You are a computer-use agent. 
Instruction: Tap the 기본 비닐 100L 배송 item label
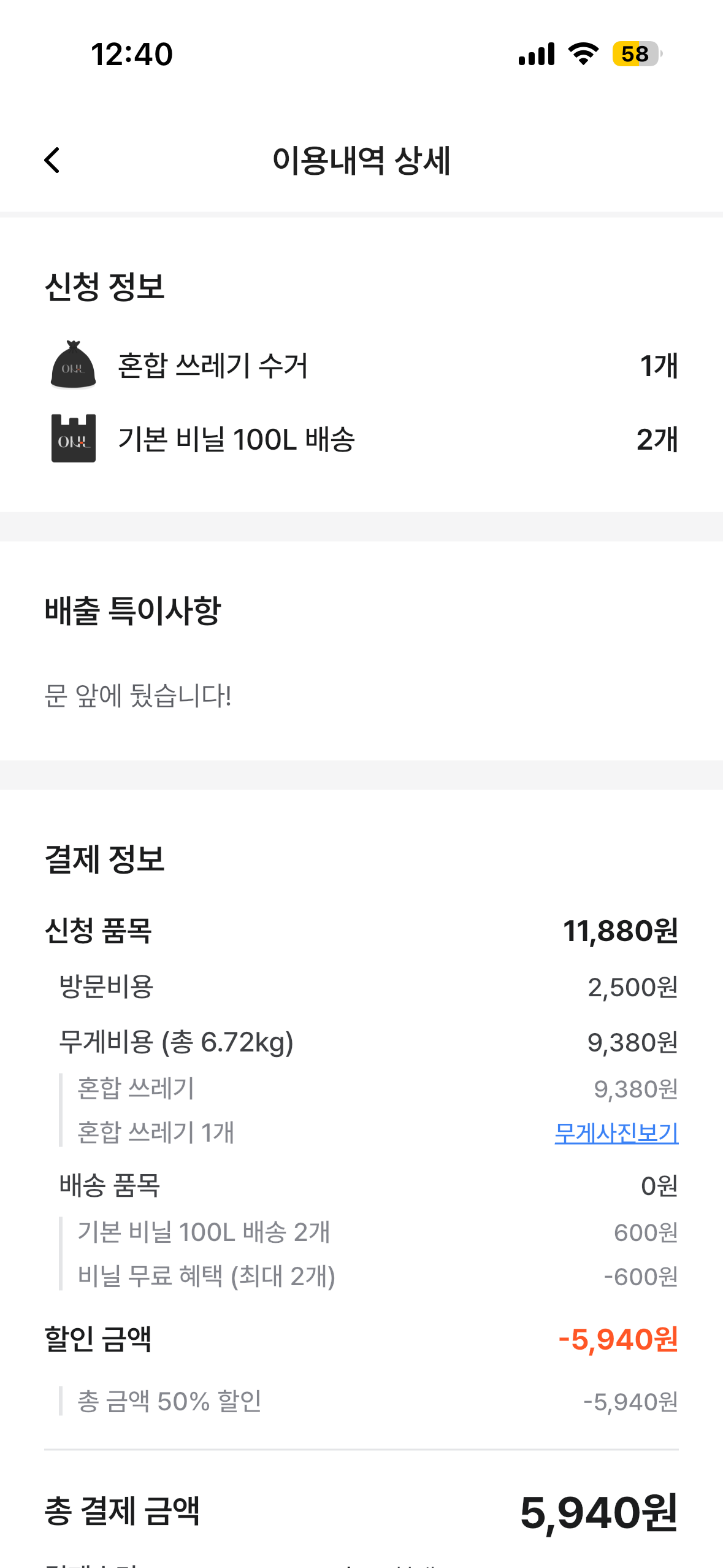[x=236, y=439]
